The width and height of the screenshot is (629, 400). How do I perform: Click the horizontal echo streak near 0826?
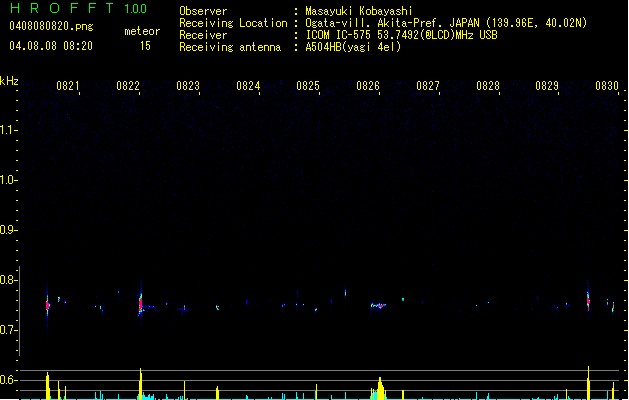(x=378, y=306)
